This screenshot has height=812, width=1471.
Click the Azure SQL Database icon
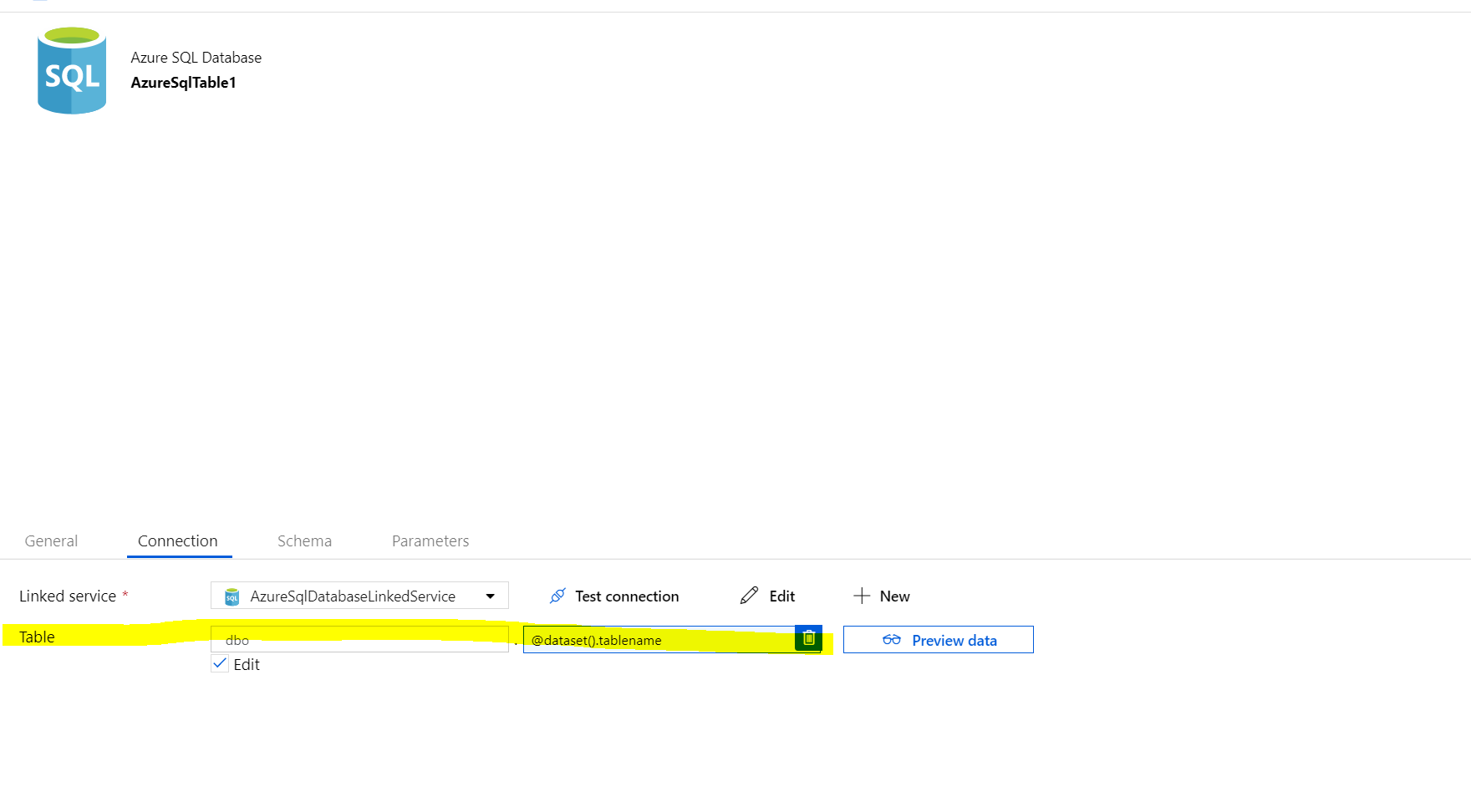coord(72,70)
